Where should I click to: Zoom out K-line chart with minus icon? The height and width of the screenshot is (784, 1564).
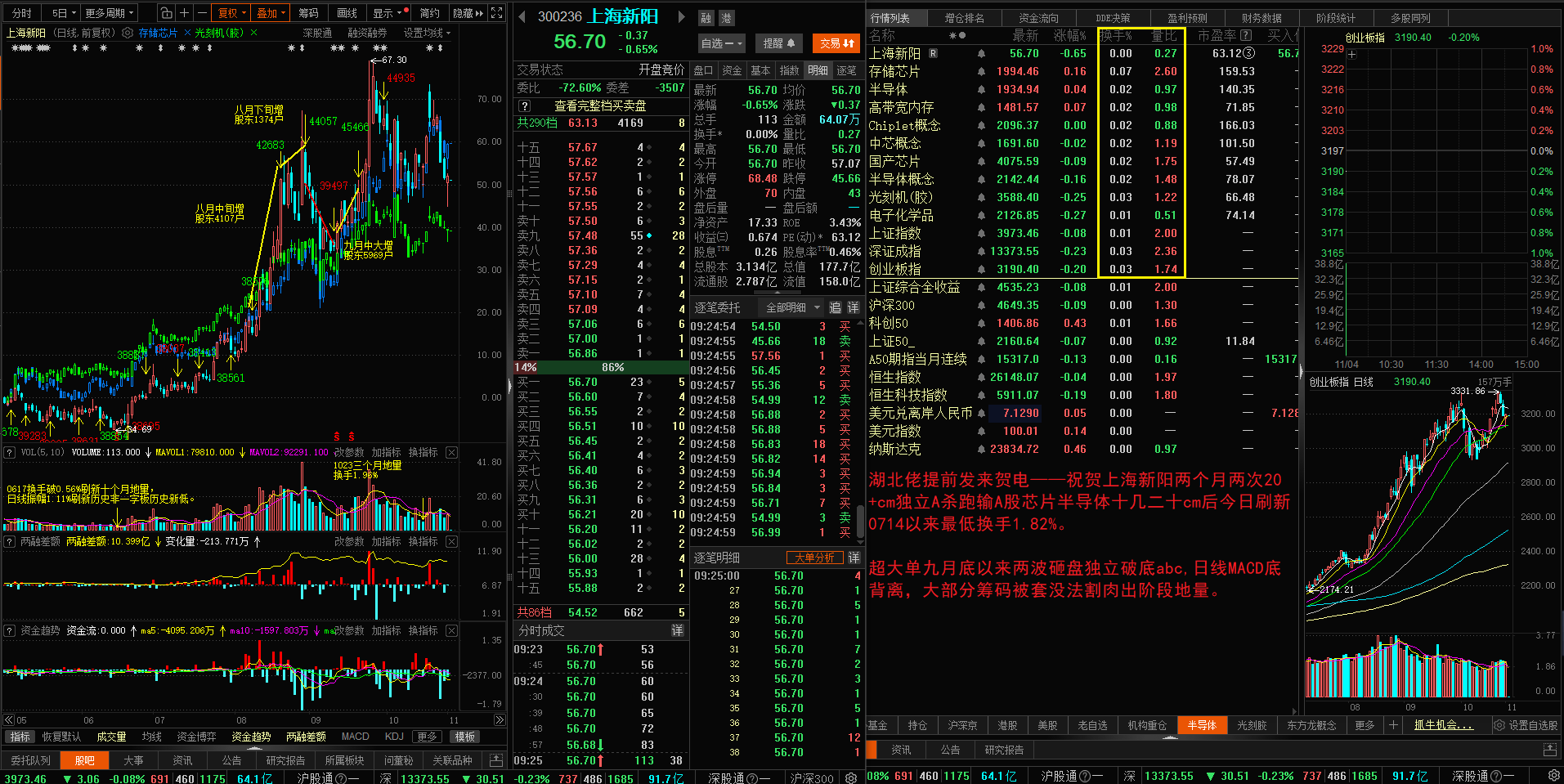point(202,13)
